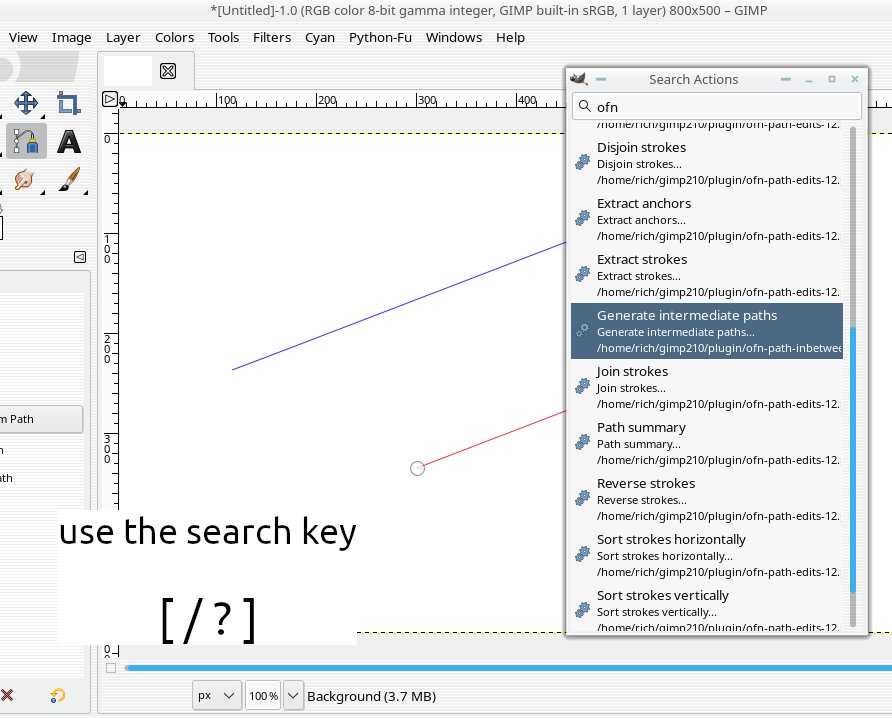The image size is (892, 718).
Task: Select Extract anchors action
Action: point(707,219)
